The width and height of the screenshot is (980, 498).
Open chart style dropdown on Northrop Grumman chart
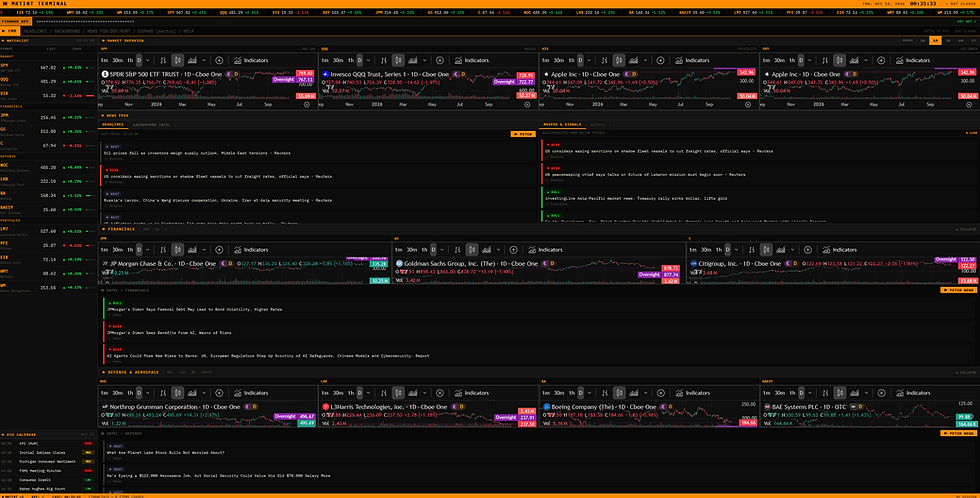click(x=204, y=393)
